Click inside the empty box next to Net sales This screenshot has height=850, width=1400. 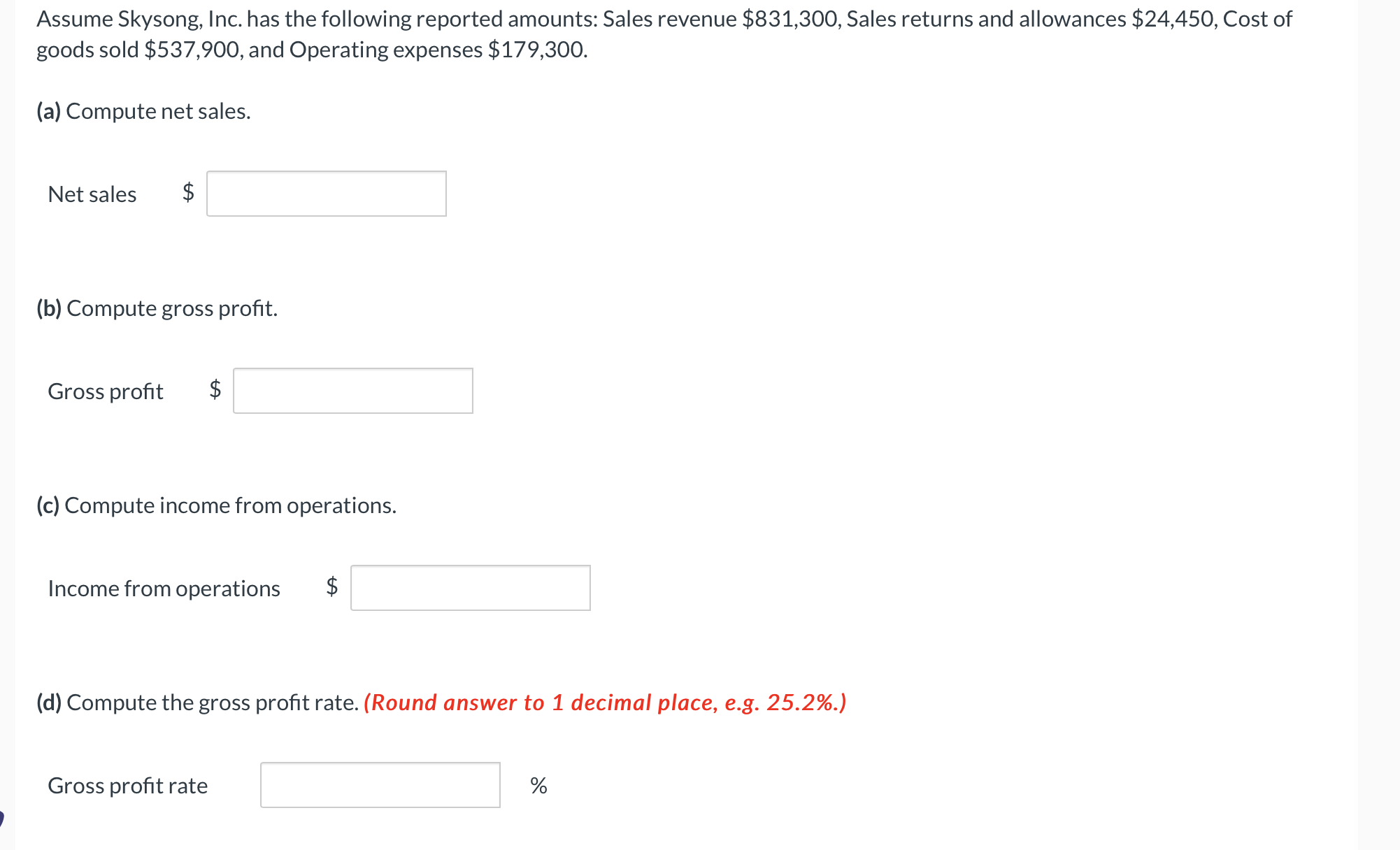pyautogui.click(x=326, y=194)
